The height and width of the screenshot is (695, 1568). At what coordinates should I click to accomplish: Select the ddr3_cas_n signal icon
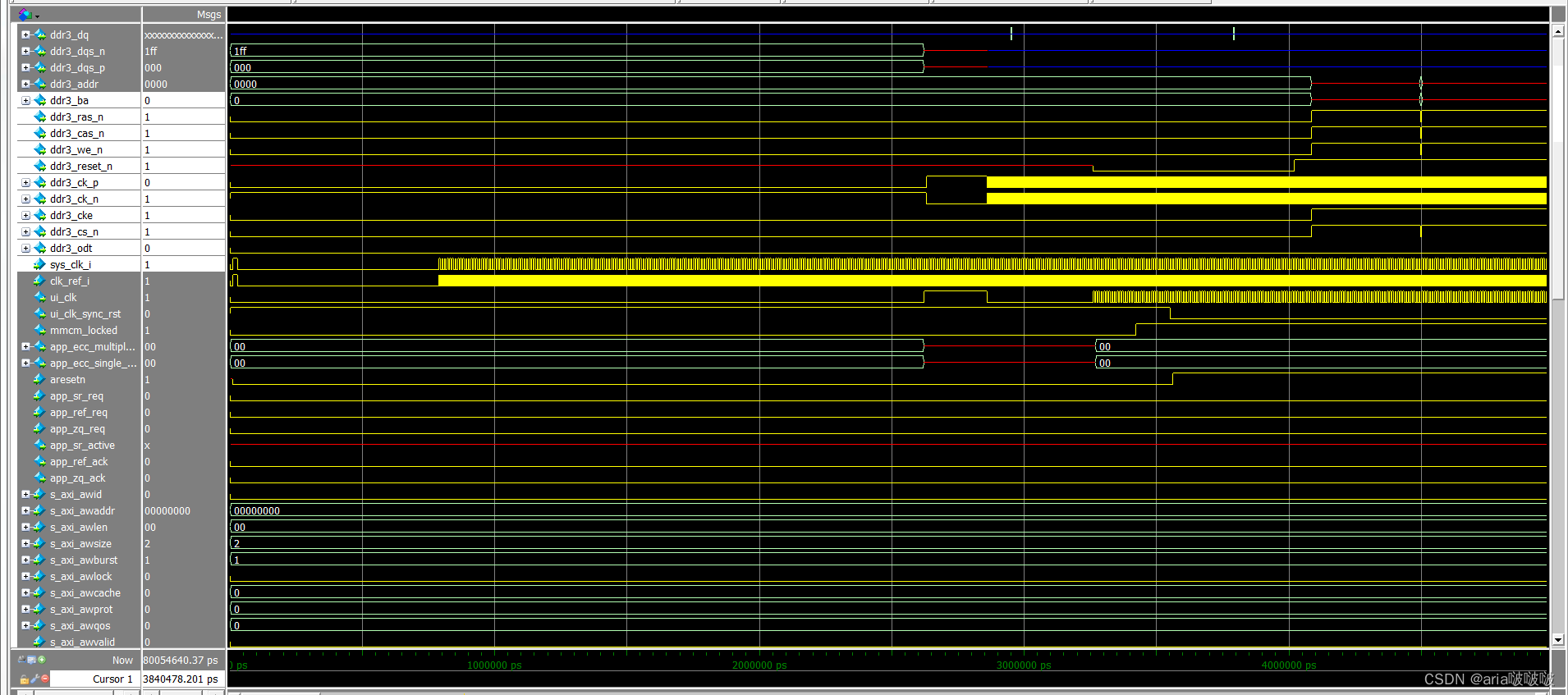pyautogui.click(x=40, y=133)
